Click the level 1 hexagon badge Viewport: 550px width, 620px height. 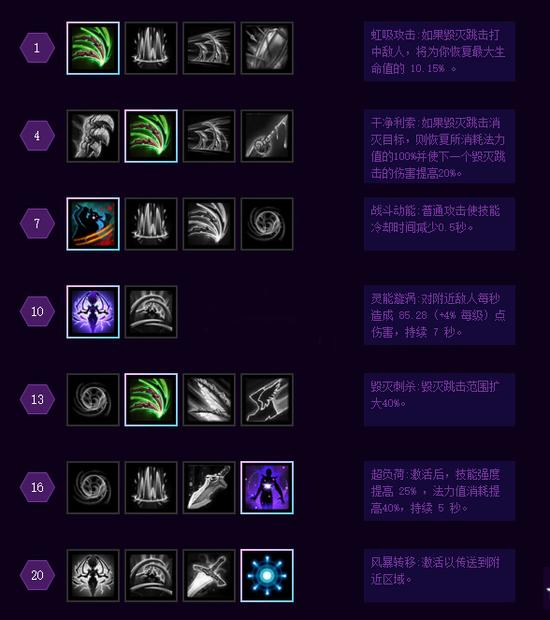coord(37,48)
